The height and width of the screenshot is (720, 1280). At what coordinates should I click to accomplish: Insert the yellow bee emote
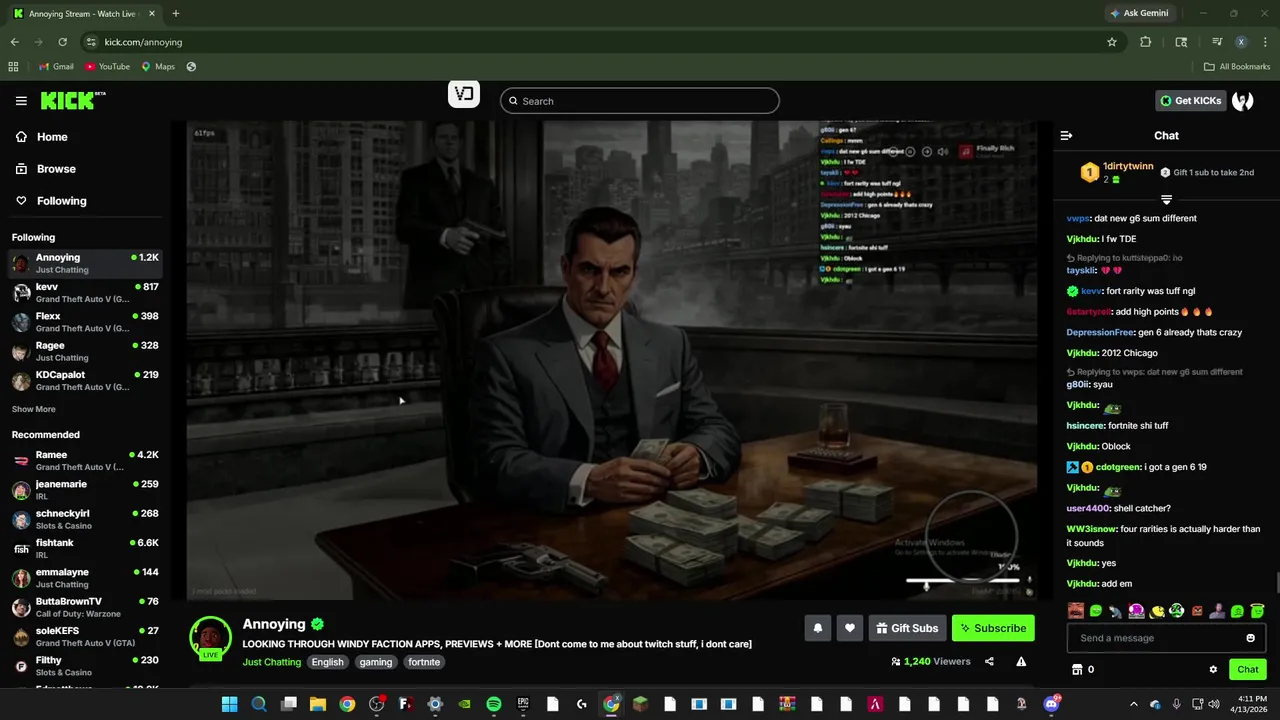click(x=1157, y=610)
